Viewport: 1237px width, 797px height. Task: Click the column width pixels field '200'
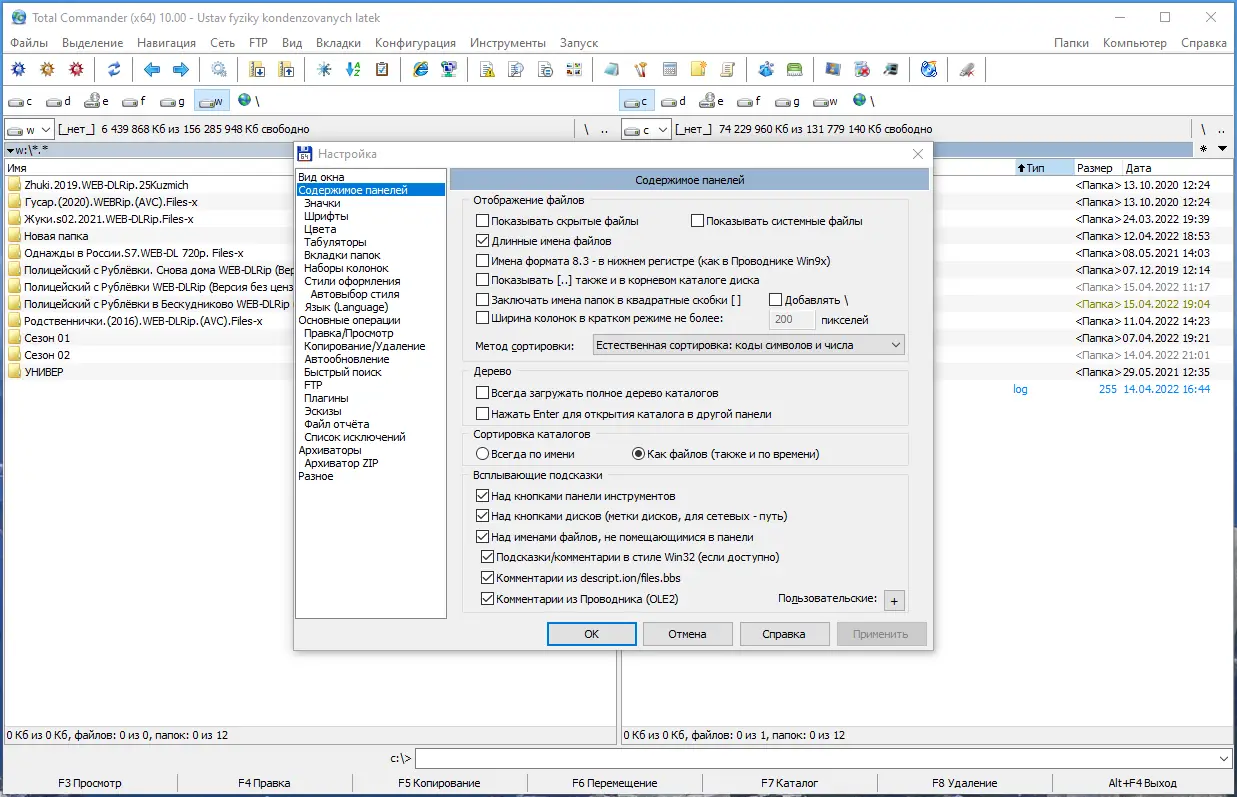click(x=791, y=320)
